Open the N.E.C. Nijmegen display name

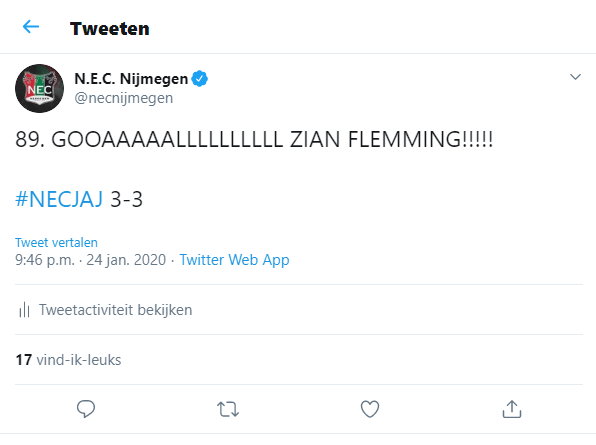pos(131,79)
